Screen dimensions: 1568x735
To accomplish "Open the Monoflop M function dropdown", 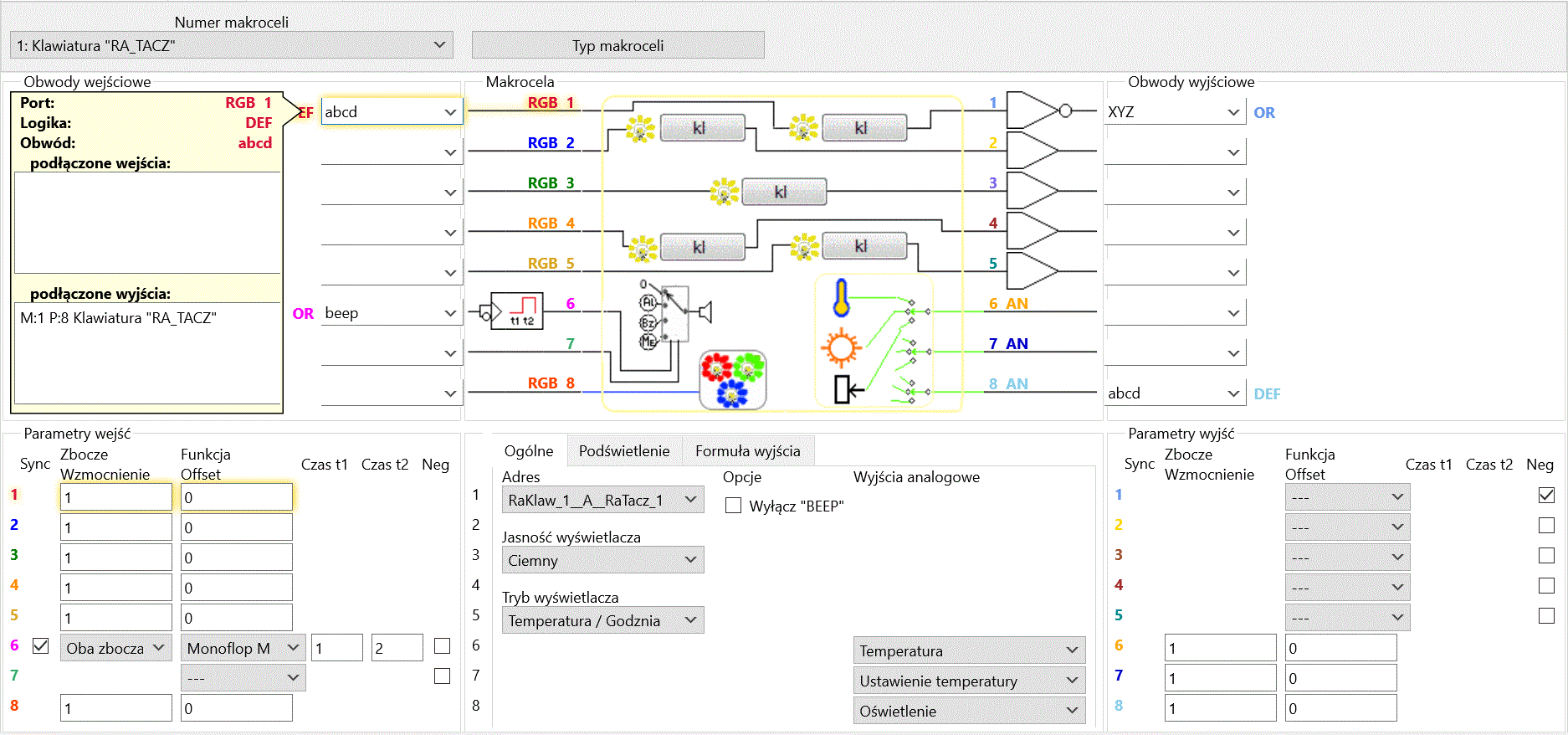I will pos(243,648).
